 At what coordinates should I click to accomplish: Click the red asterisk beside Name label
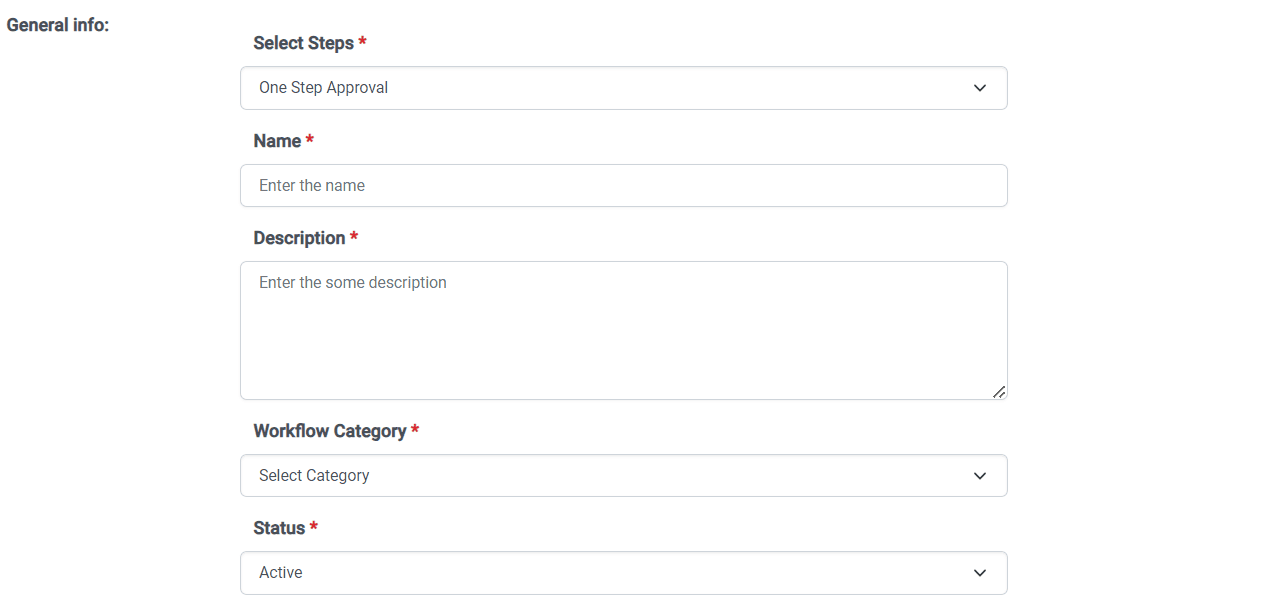310,141
